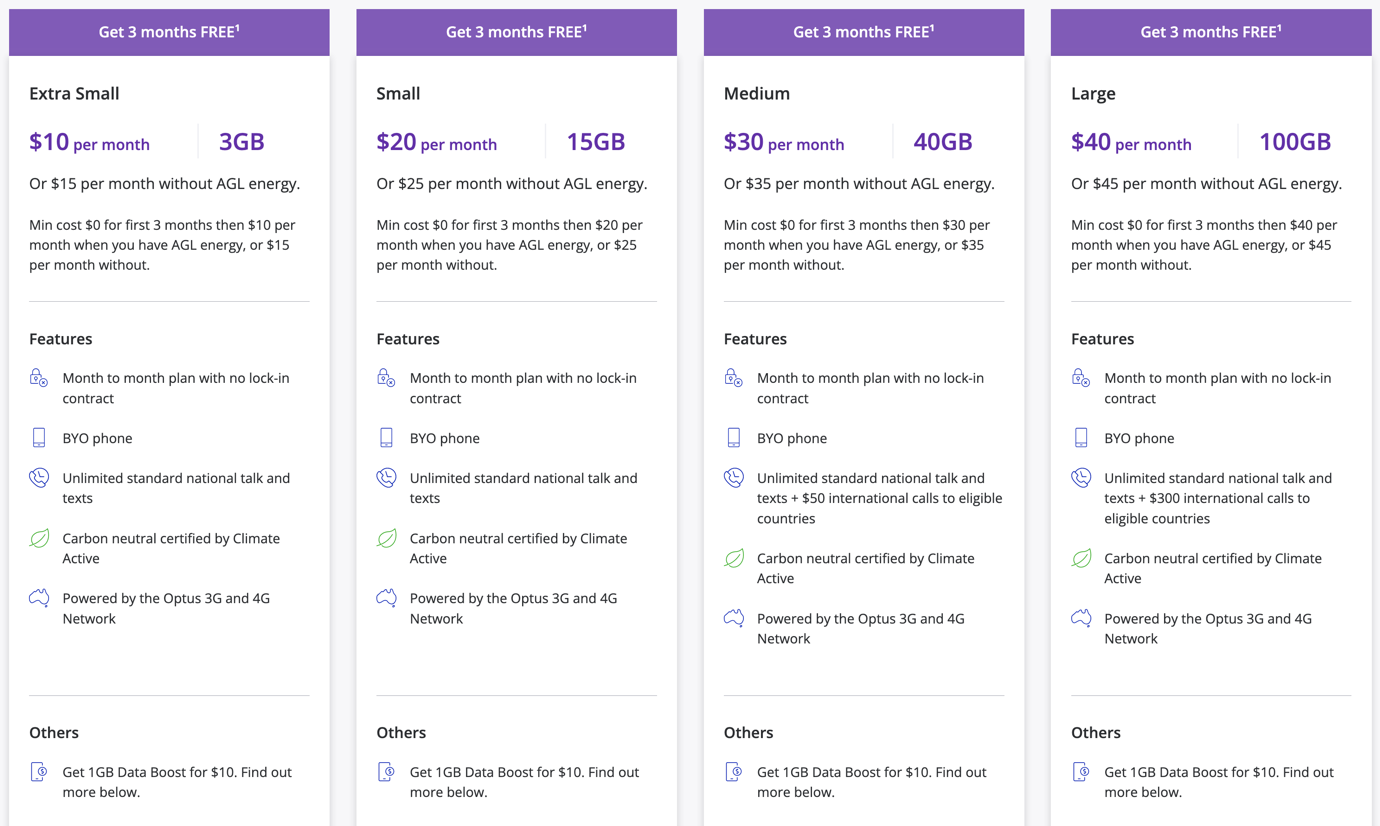Click the Data Boost icon in Small plan

click(x=386, y=772)
